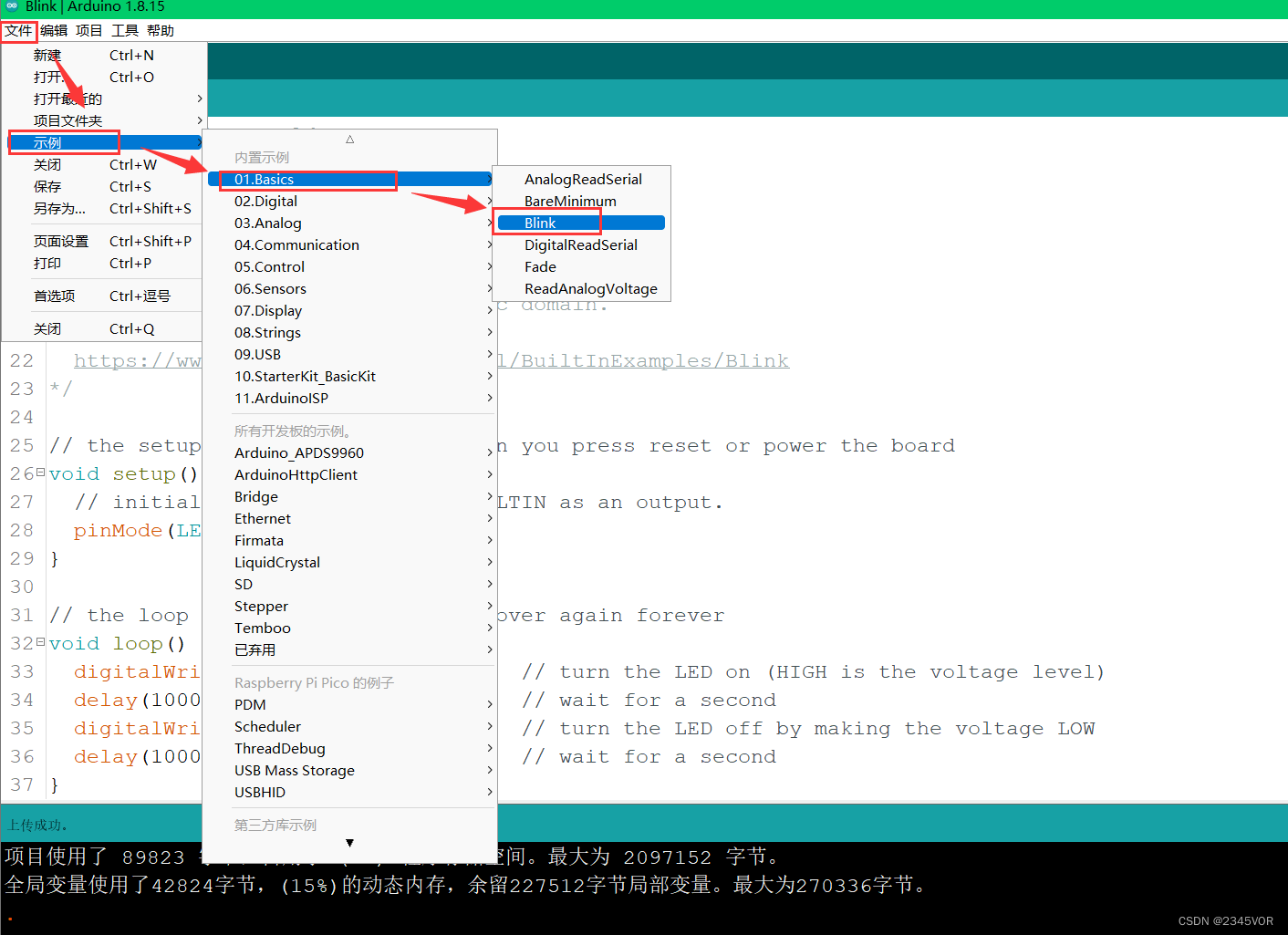Screen dimensions: 1288x935
Task: Open USBHID examples entry
Action: point(350,792)
